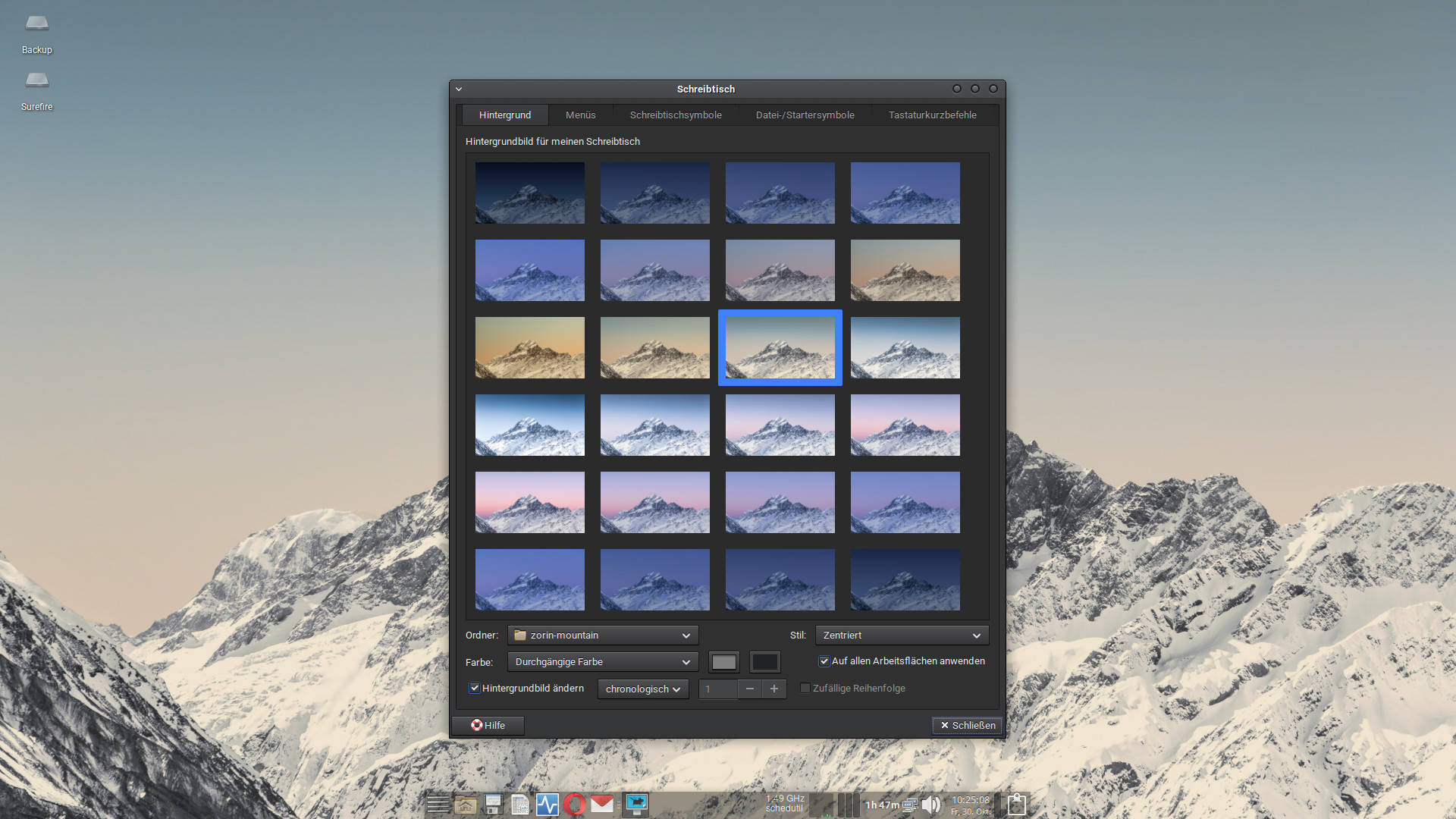Increase the interval with the plus button
This screenshot has width=1456, height=819.
pyautogui.click(x=774, y=689)
